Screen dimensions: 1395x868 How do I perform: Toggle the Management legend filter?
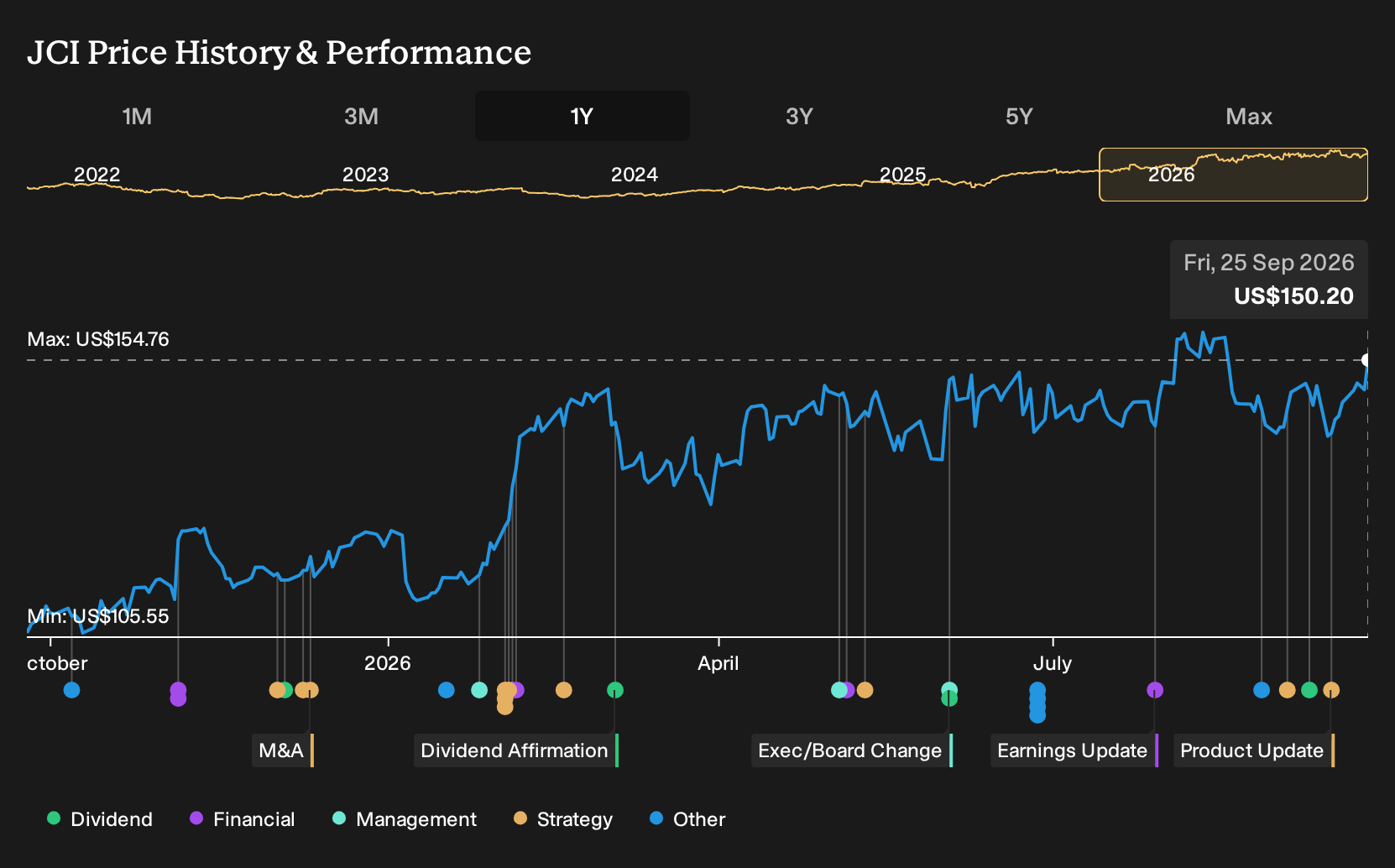tap(405, 819)
